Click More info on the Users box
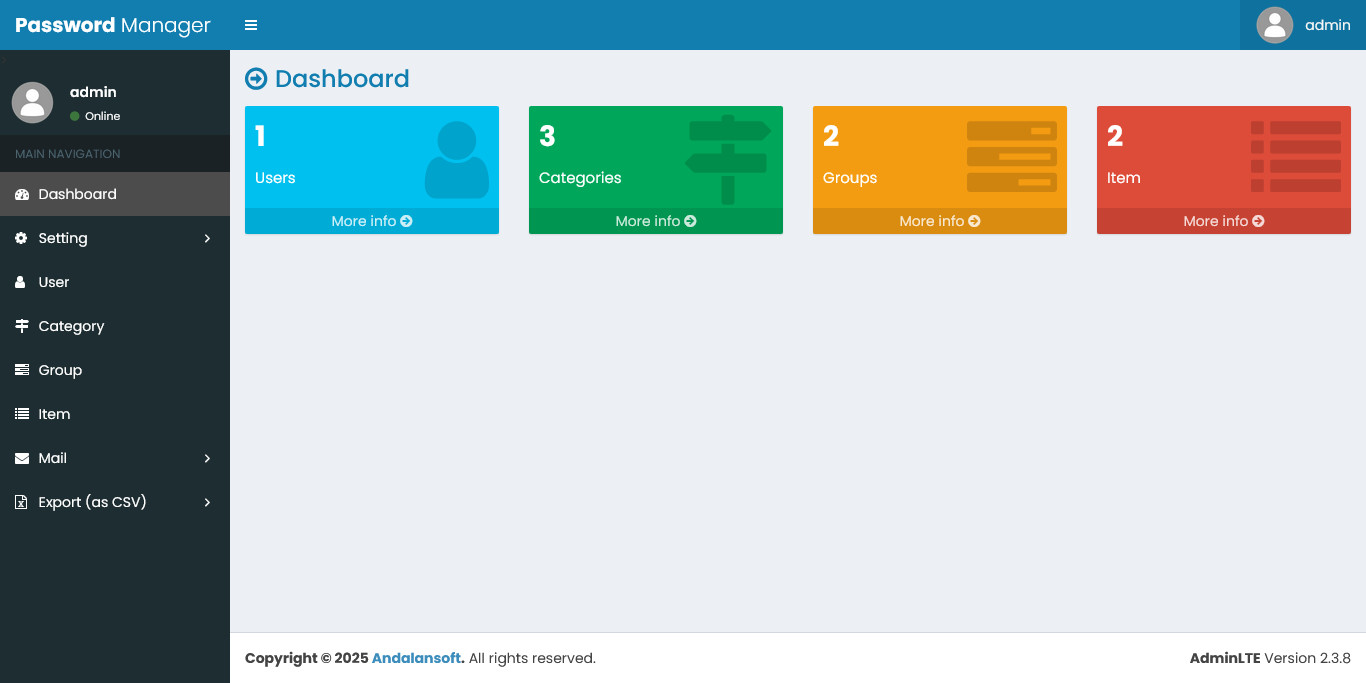This screenshot has width=1366, height=683. [371, 221]
